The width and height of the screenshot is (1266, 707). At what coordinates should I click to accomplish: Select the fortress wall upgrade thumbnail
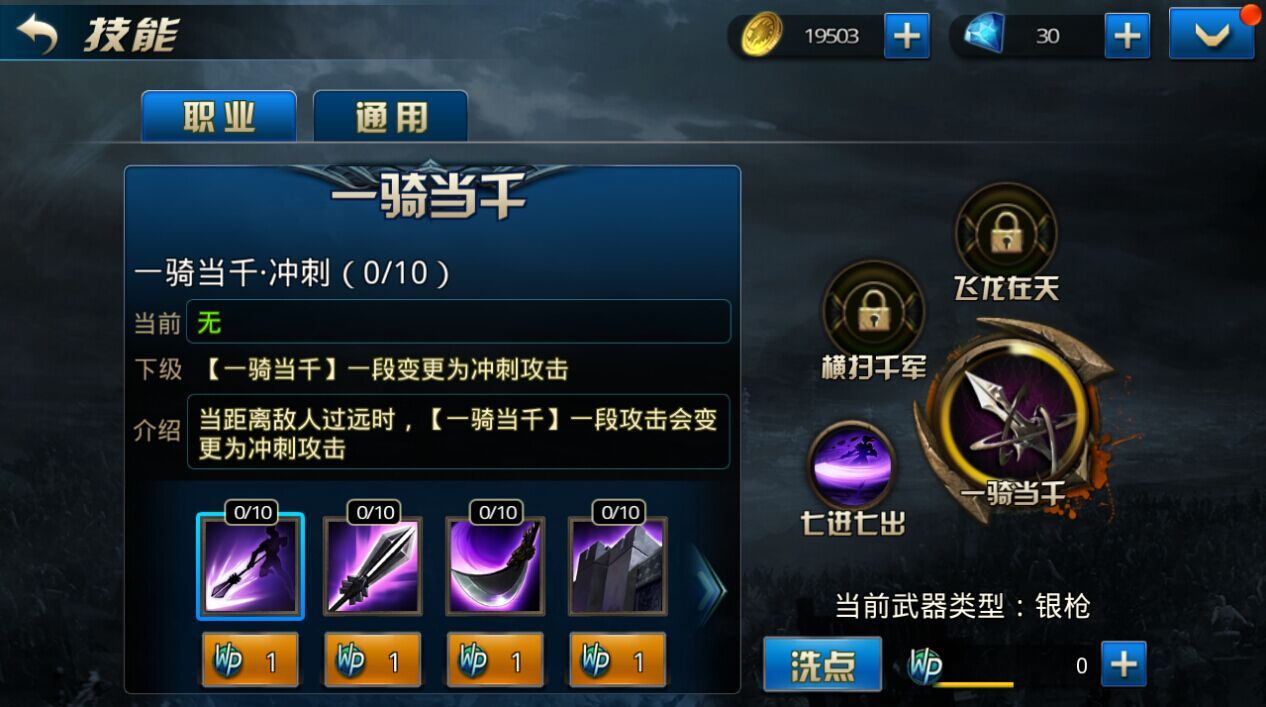618,567
